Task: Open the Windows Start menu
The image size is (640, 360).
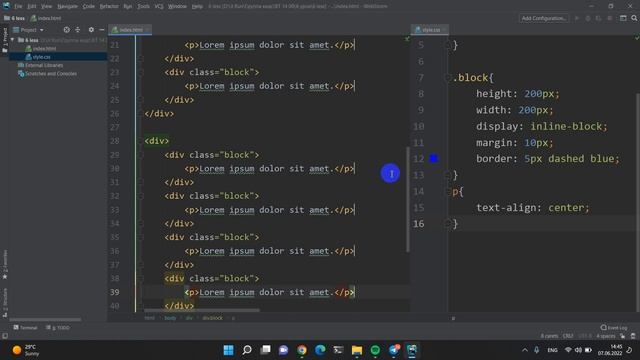Action: tap(229, 350)
